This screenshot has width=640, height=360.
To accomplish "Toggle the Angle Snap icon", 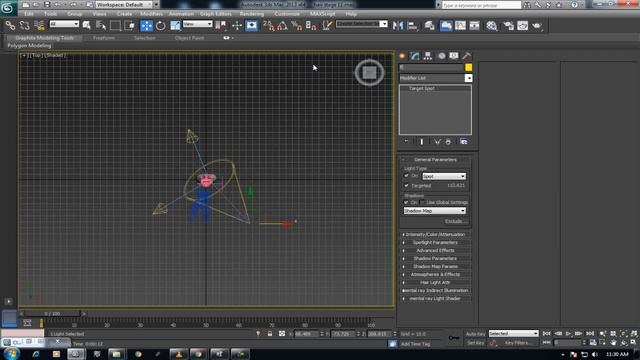I will pyautogui.click(x=282, y=26).
